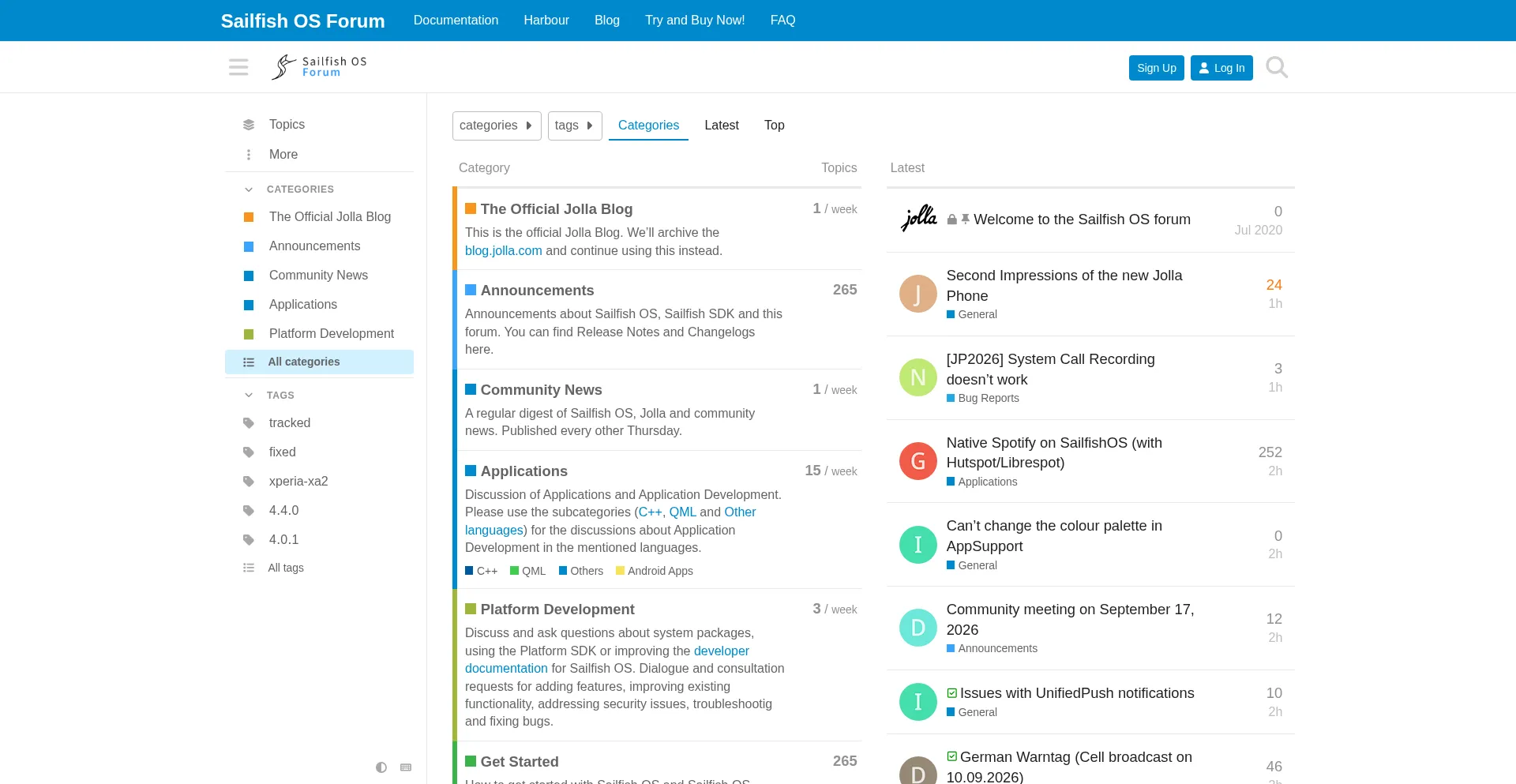Click the Log In button

click(x=1221, y=68)
